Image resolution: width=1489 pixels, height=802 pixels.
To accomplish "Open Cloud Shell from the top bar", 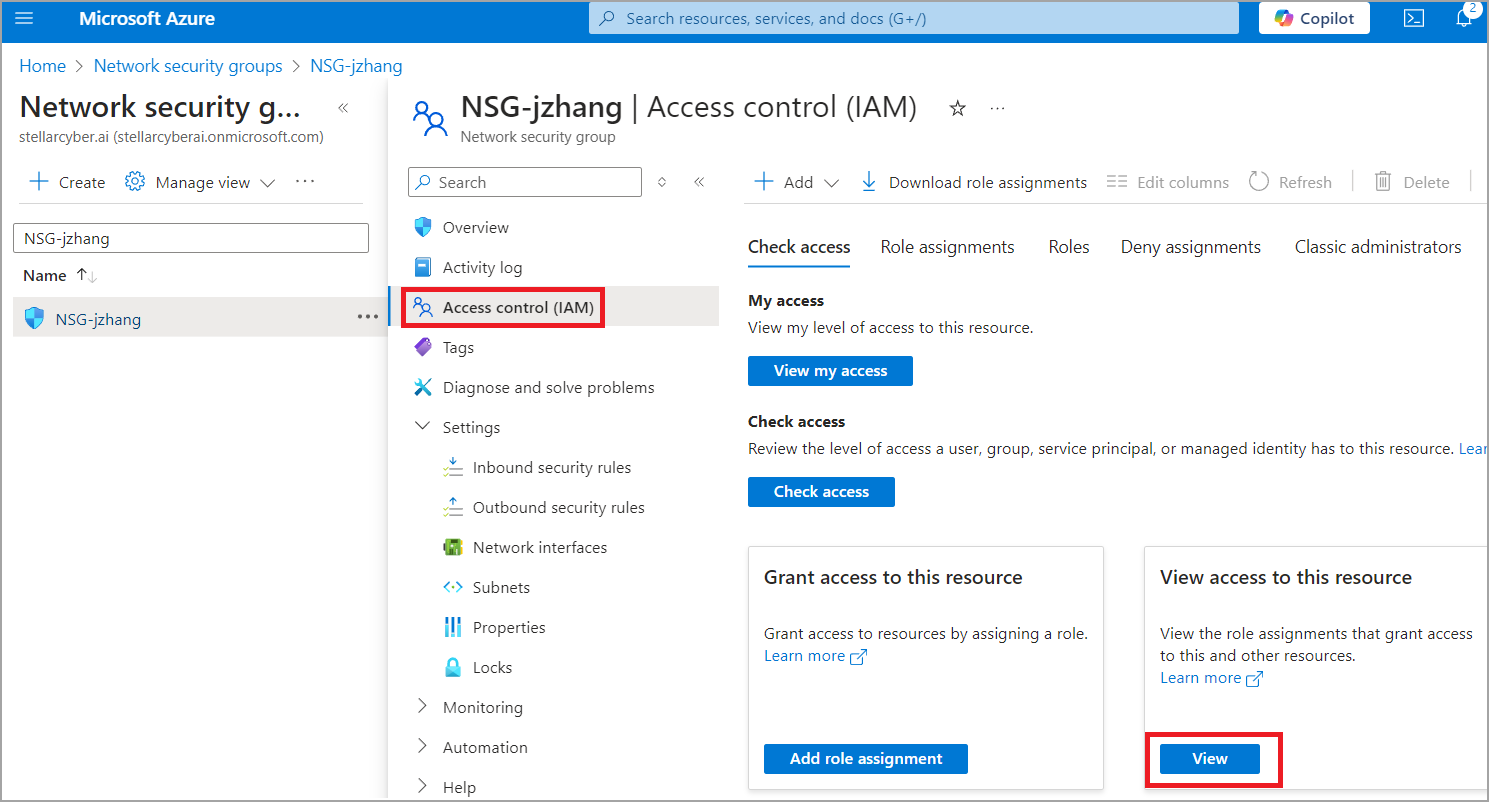I will (1413, 19).
